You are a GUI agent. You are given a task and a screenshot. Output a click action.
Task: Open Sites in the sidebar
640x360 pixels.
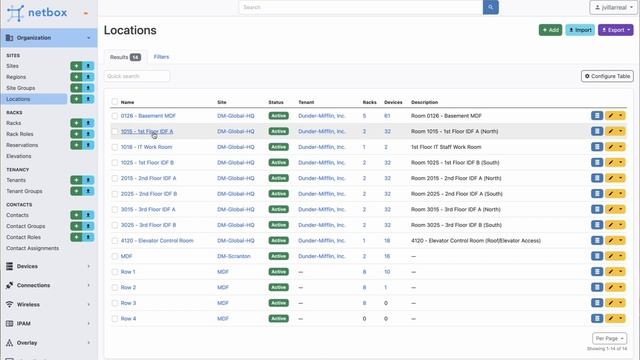point(12,66)
